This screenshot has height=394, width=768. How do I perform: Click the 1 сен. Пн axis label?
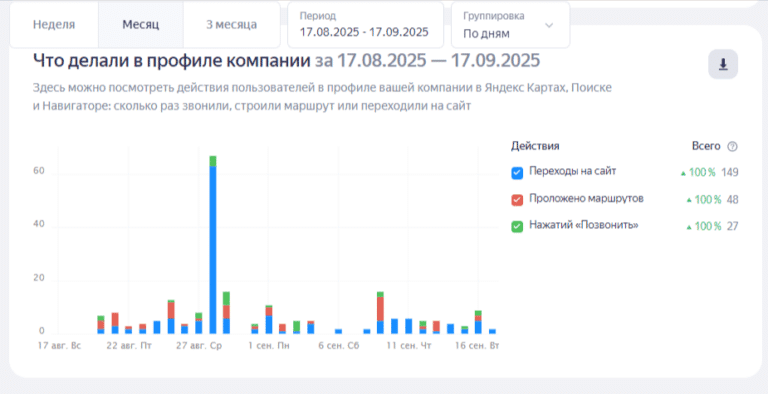coord(269,346)
